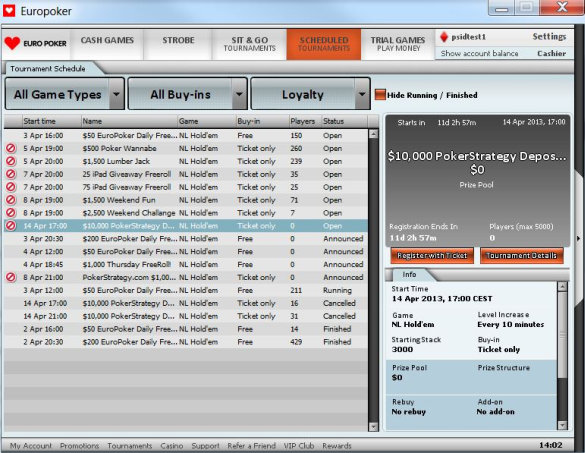Click Show account balance
This screenshot has width=585, height=453.
(479, 53)
